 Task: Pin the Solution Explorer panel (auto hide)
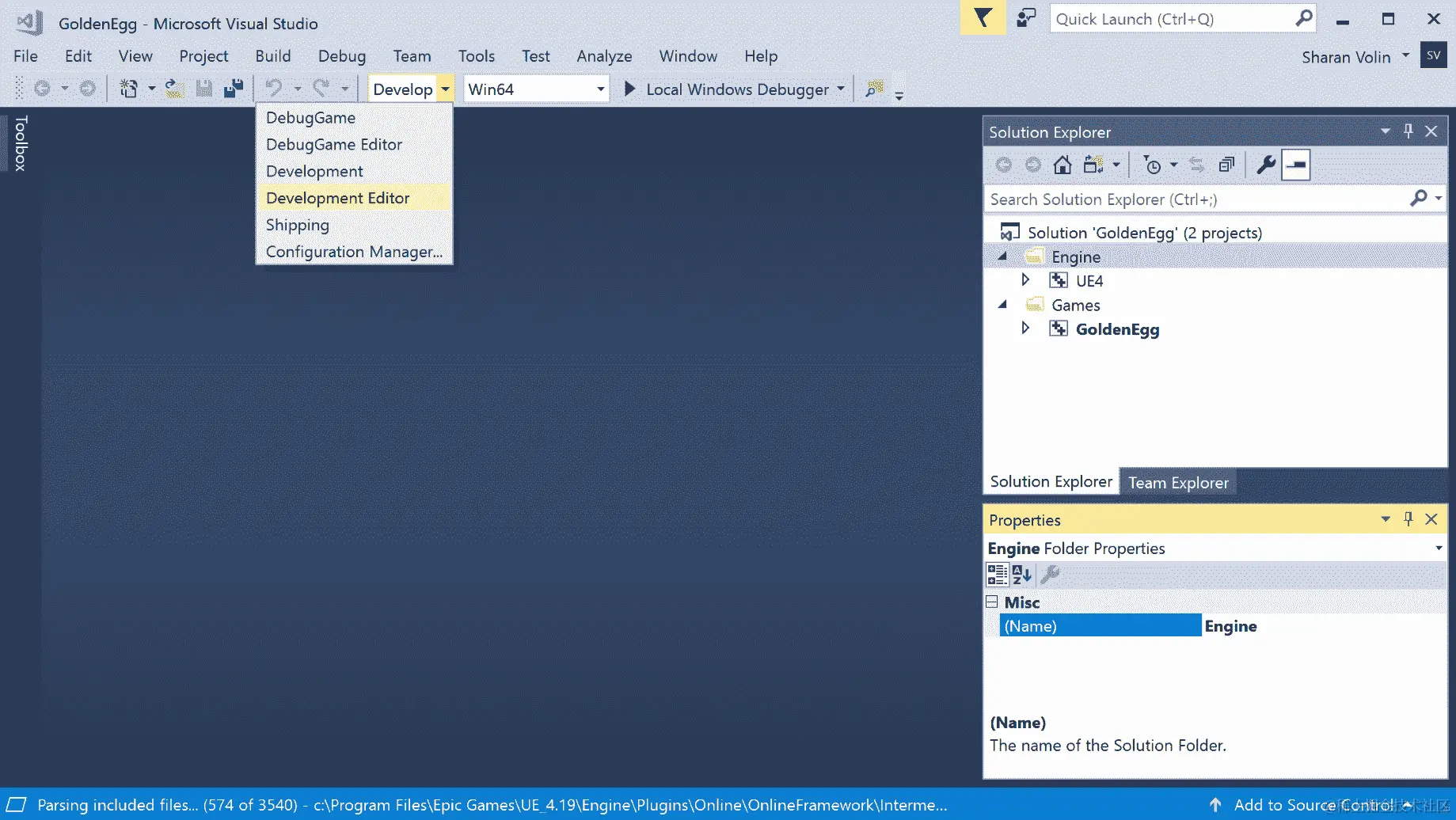click(1408, 131)
